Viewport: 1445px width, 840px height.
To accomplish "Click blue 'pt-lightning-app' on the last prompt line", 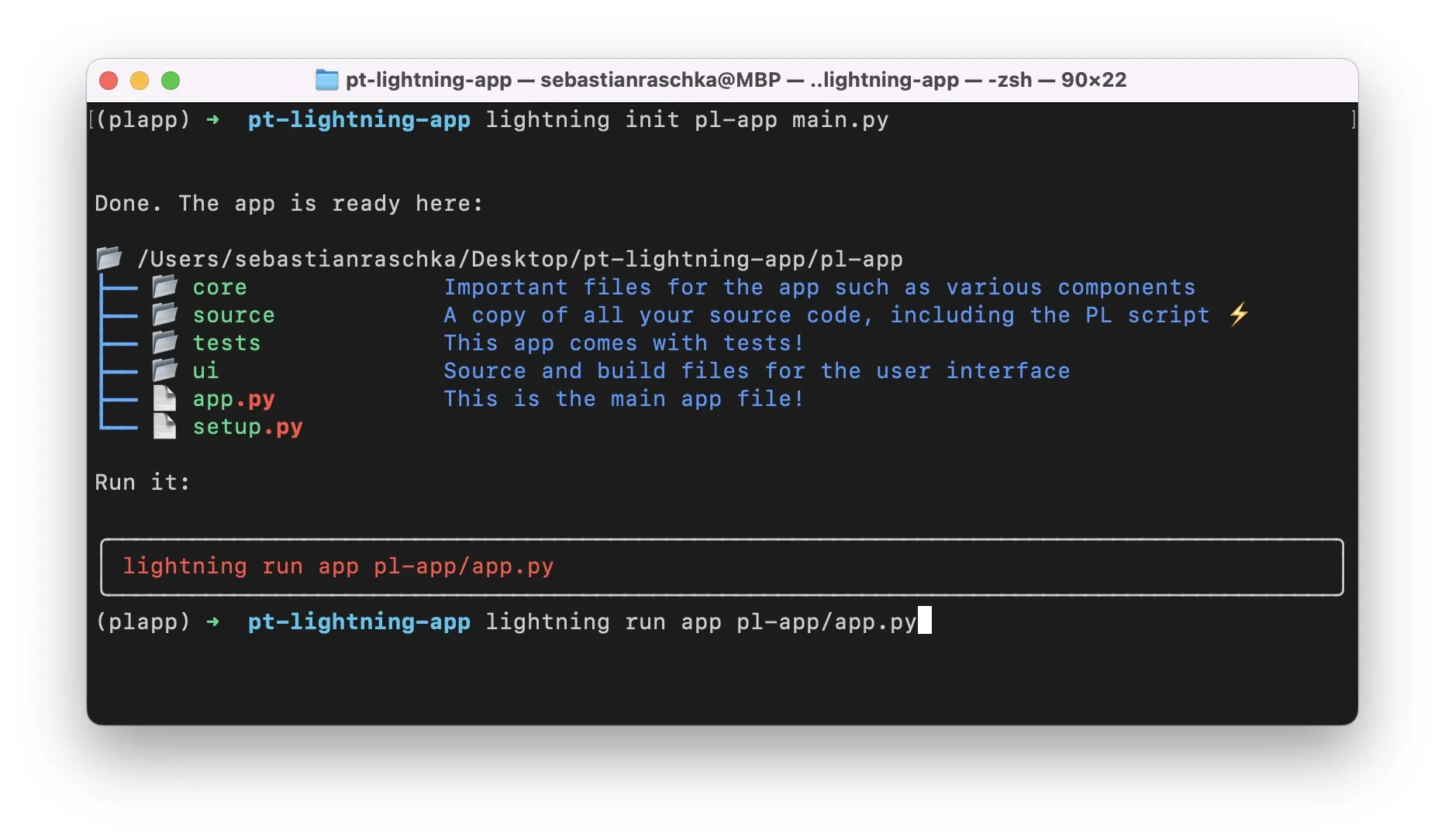I will point(359,622).
